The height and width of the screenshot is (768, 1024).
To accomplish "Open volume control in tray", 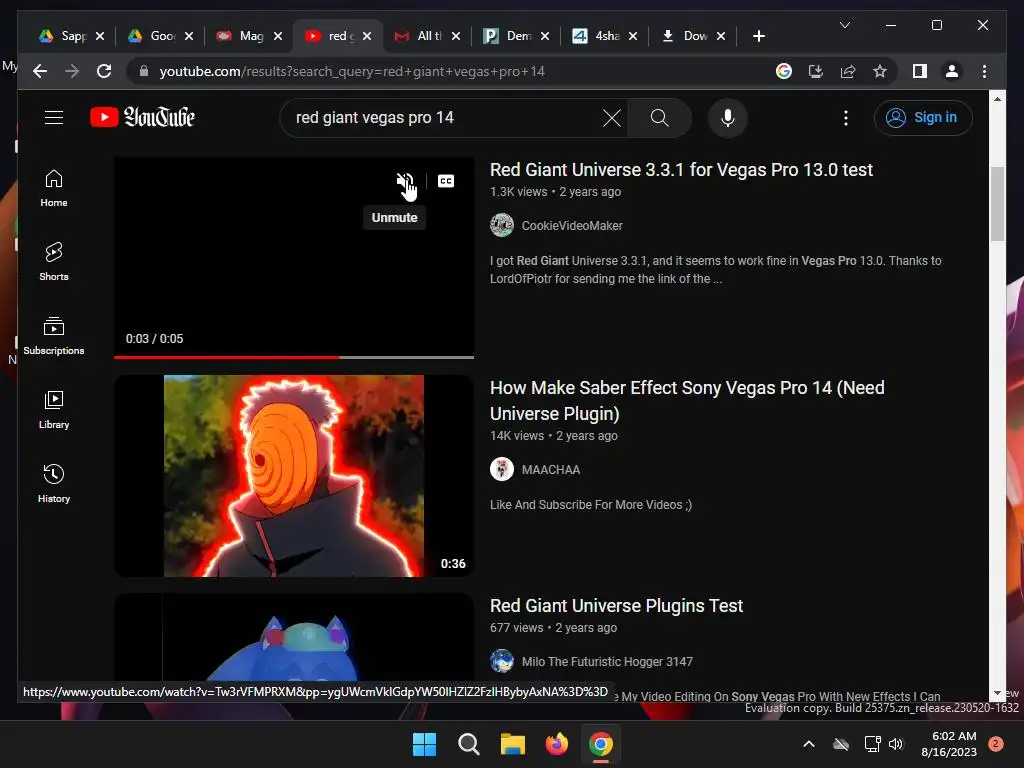I will pyautogui.click(x=896, y=744).
